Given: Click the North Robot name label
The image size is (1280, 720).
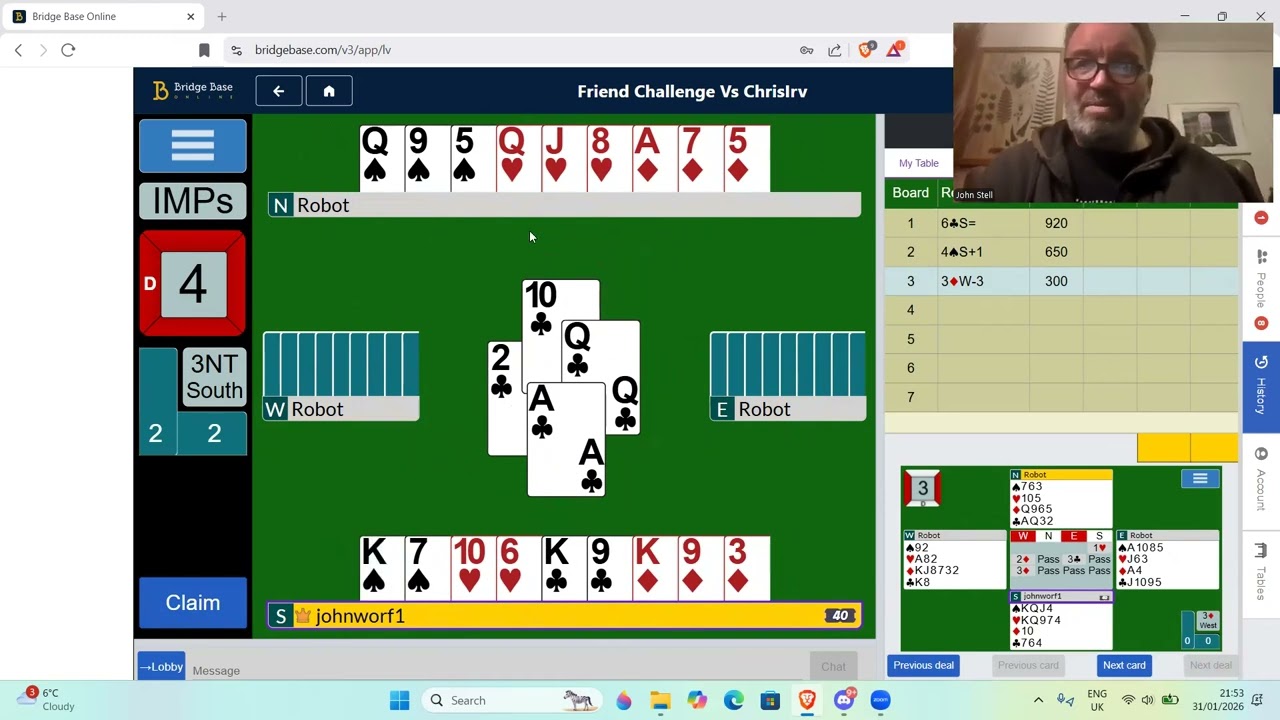Looking at the screenshot, I should tap(564, 205).
